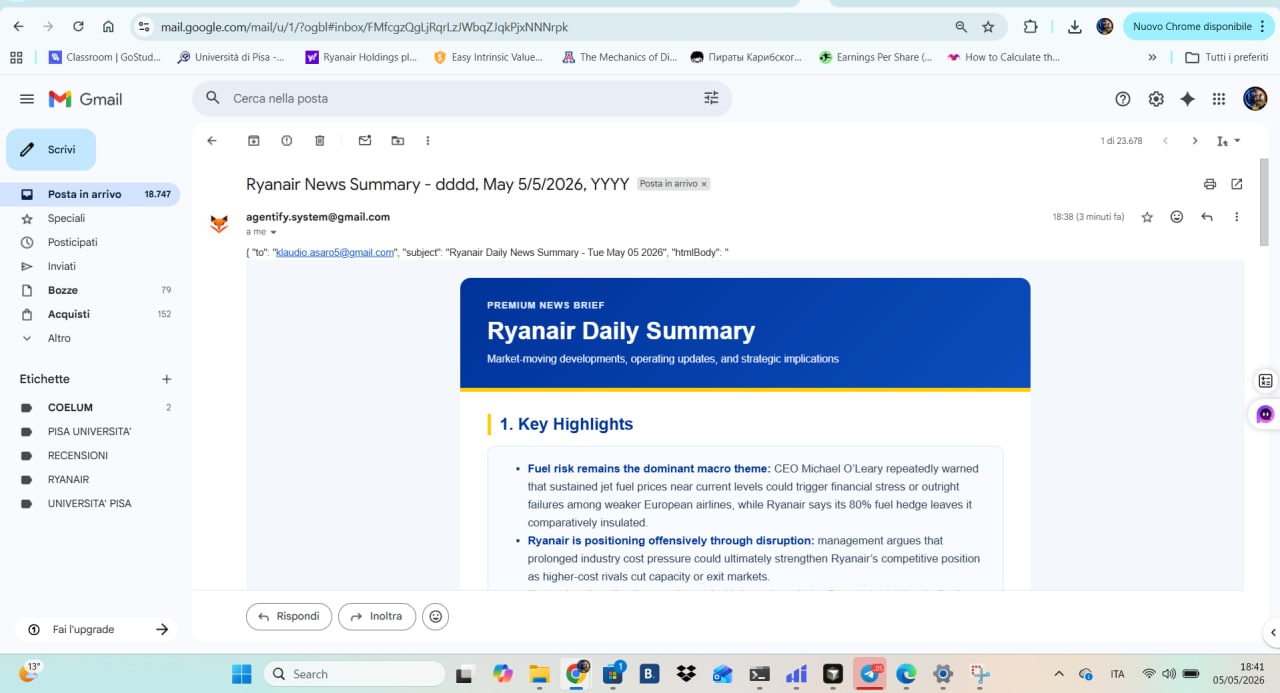Open Chrome extensions puzzle icon
This screenshot has height=693, width=1280.
pos(1031,27)
